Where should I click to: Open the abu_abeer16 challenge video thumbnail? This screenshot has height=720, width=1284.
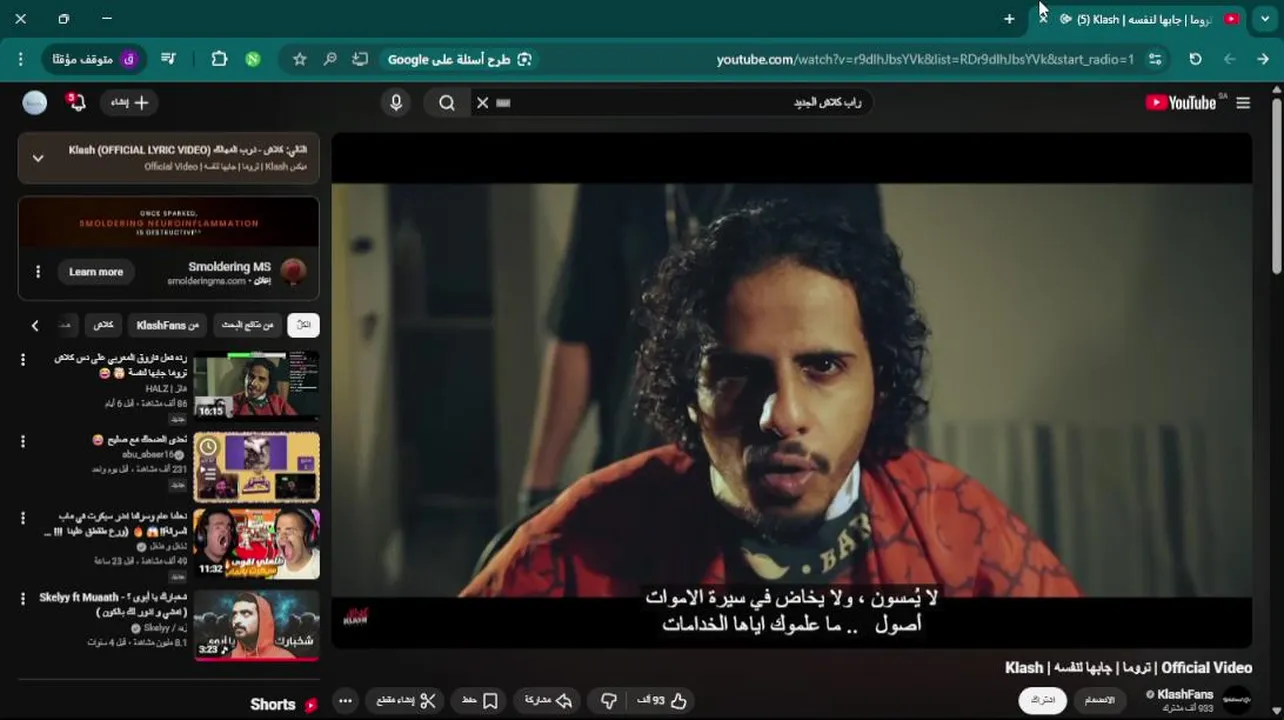click(x=257, y=466)
